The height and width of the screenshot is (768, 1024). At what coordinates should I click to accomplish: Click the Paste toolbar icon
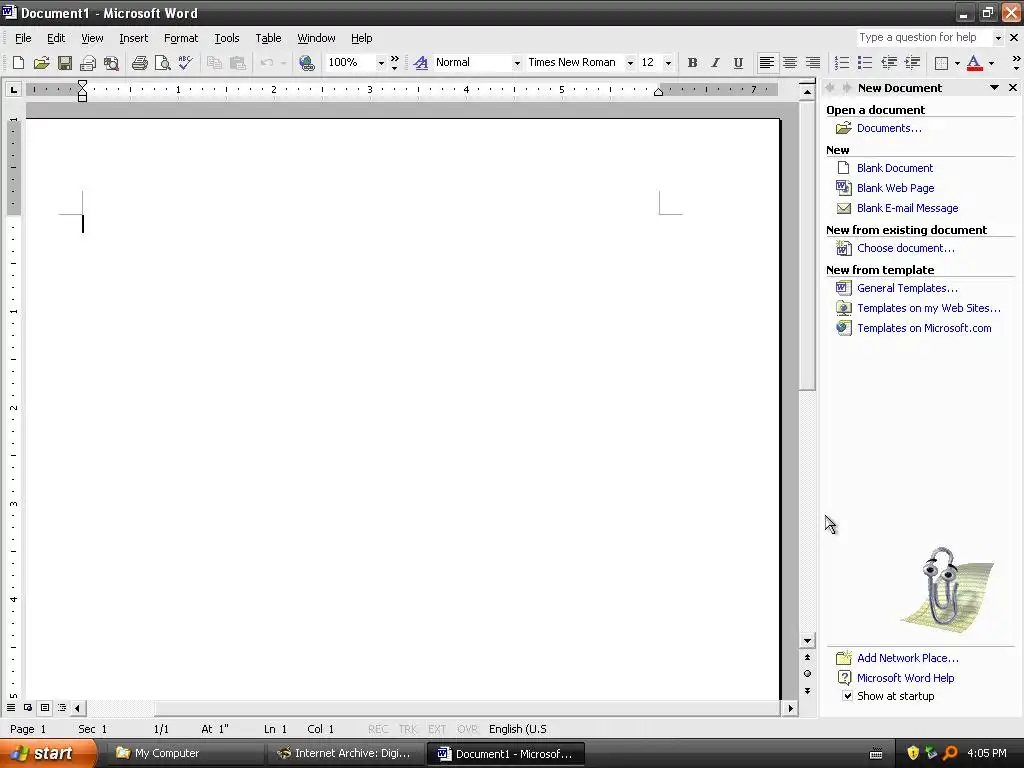coord(238,63)
